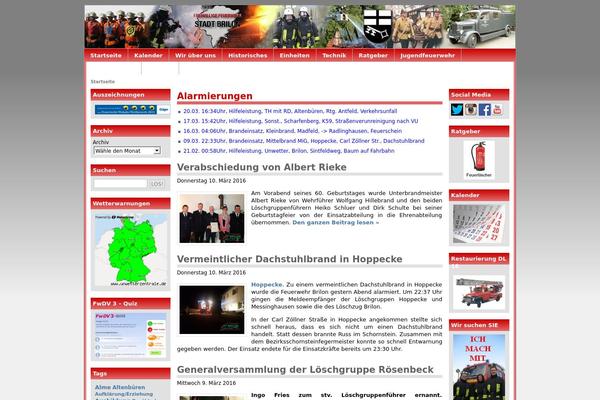600x400 pixels.
Task: Click the Wir suchen SIE panel header
Action: click(479, 325)
